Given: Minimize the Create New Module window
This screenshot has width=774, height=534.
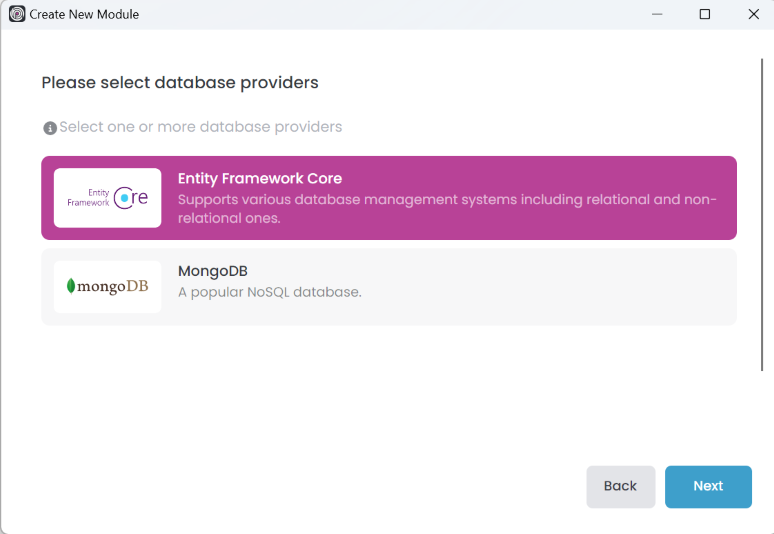Looking at the screenshot, I should (x=657, y=14).
